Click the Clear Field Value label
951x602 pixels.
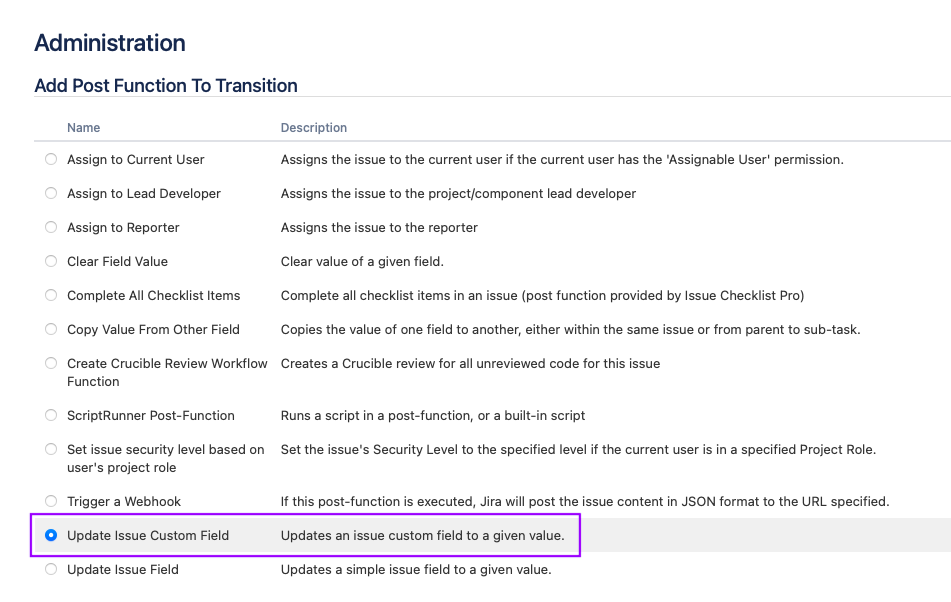[x=117, y=261]
